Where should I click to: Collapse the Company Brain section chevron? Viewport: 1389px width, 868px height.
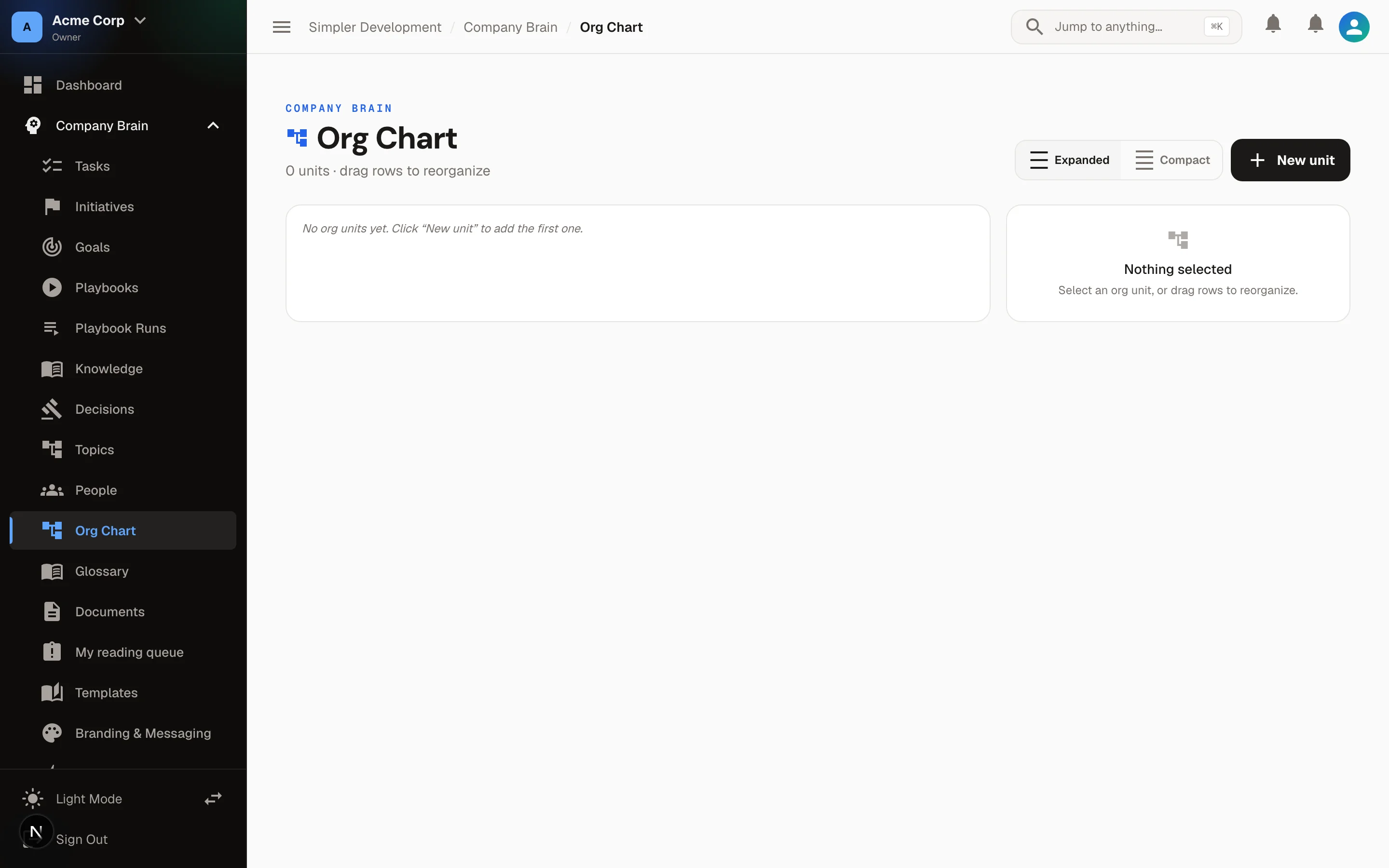(x=213, y=126)
